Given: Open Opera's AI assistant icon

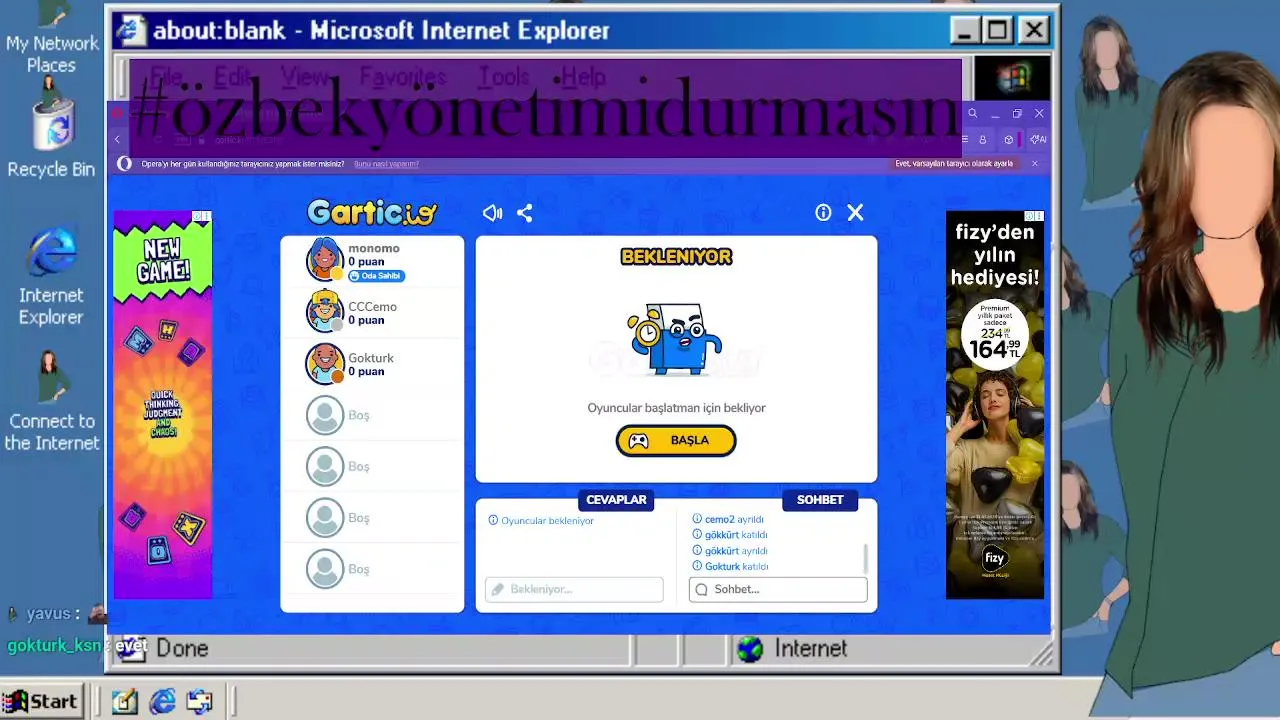Looking at the screenshot, I should pos(1039,140).
